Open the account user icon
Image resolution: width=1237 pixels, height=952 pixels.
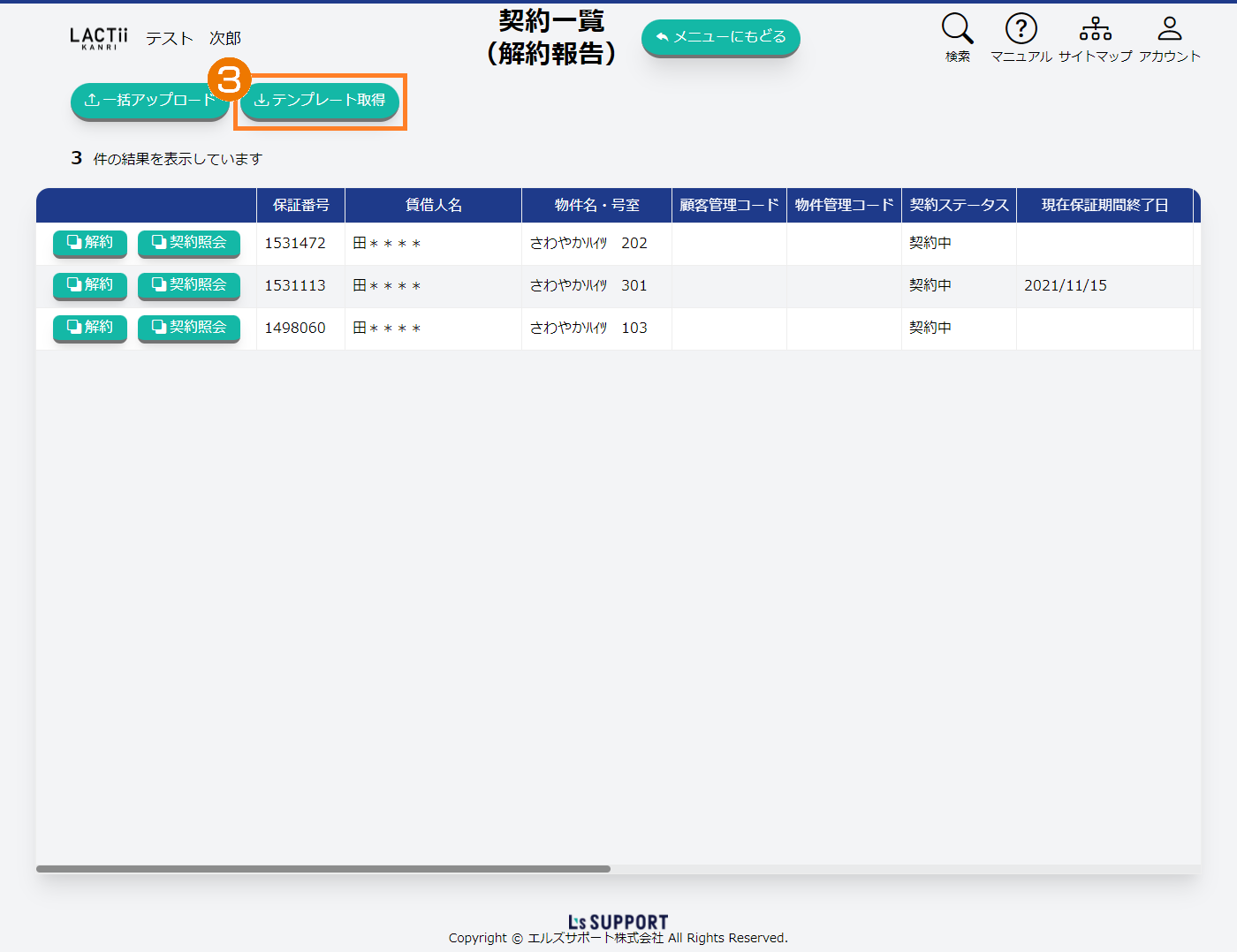[1169, 29]
